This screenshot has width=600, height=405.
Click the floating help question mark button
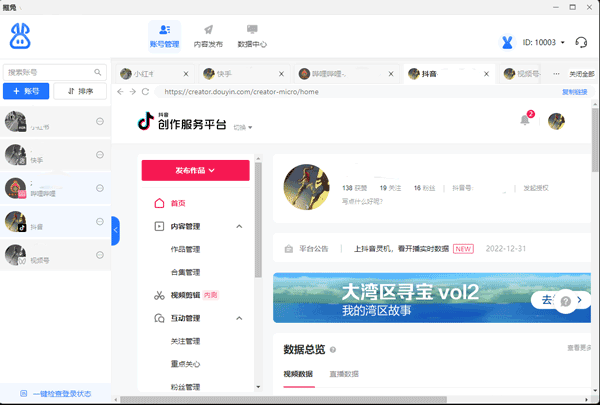[x=566, y=301]
